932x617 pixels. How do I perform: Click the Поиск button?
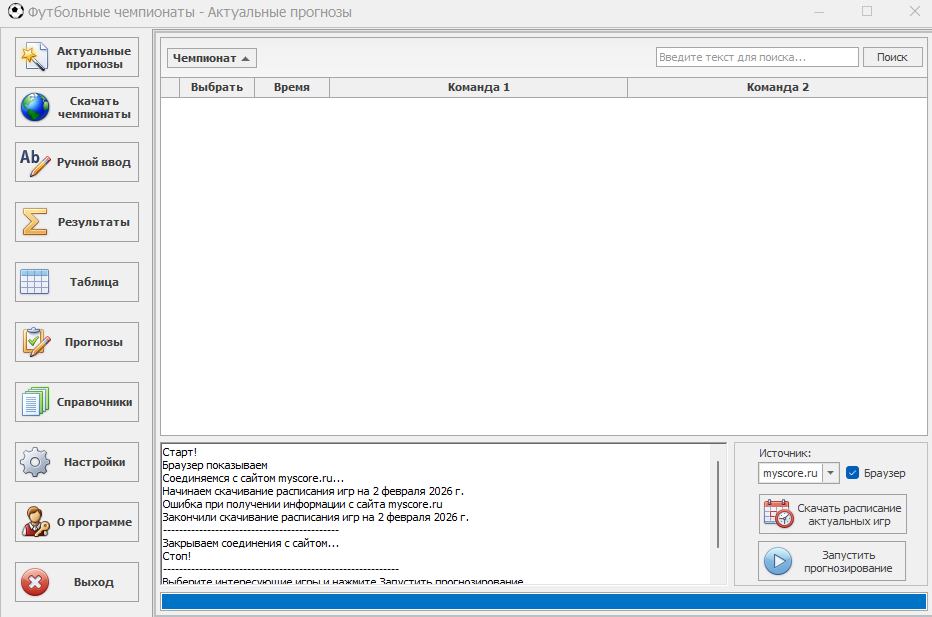click(x=892, y=57)
